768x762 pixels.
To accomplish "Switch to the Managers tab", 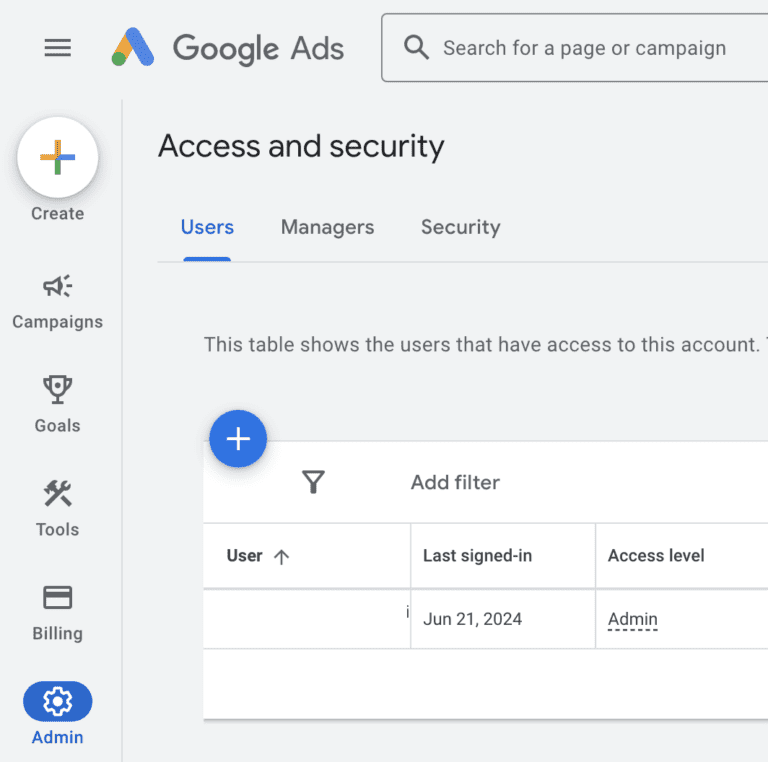I will 327,227.
